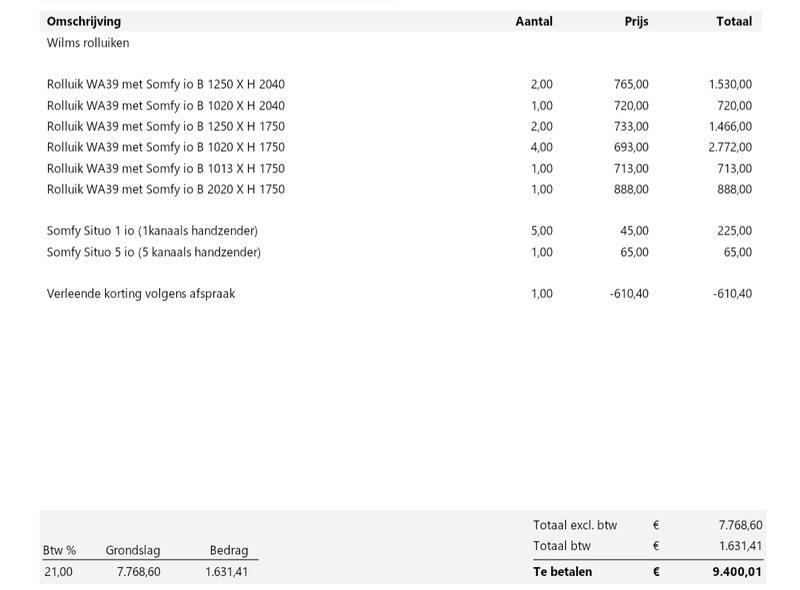800x590 pixels.
Task: Select the Somfy Situo 5 io line
Action: pyautogui.click(x=399, y=252)
